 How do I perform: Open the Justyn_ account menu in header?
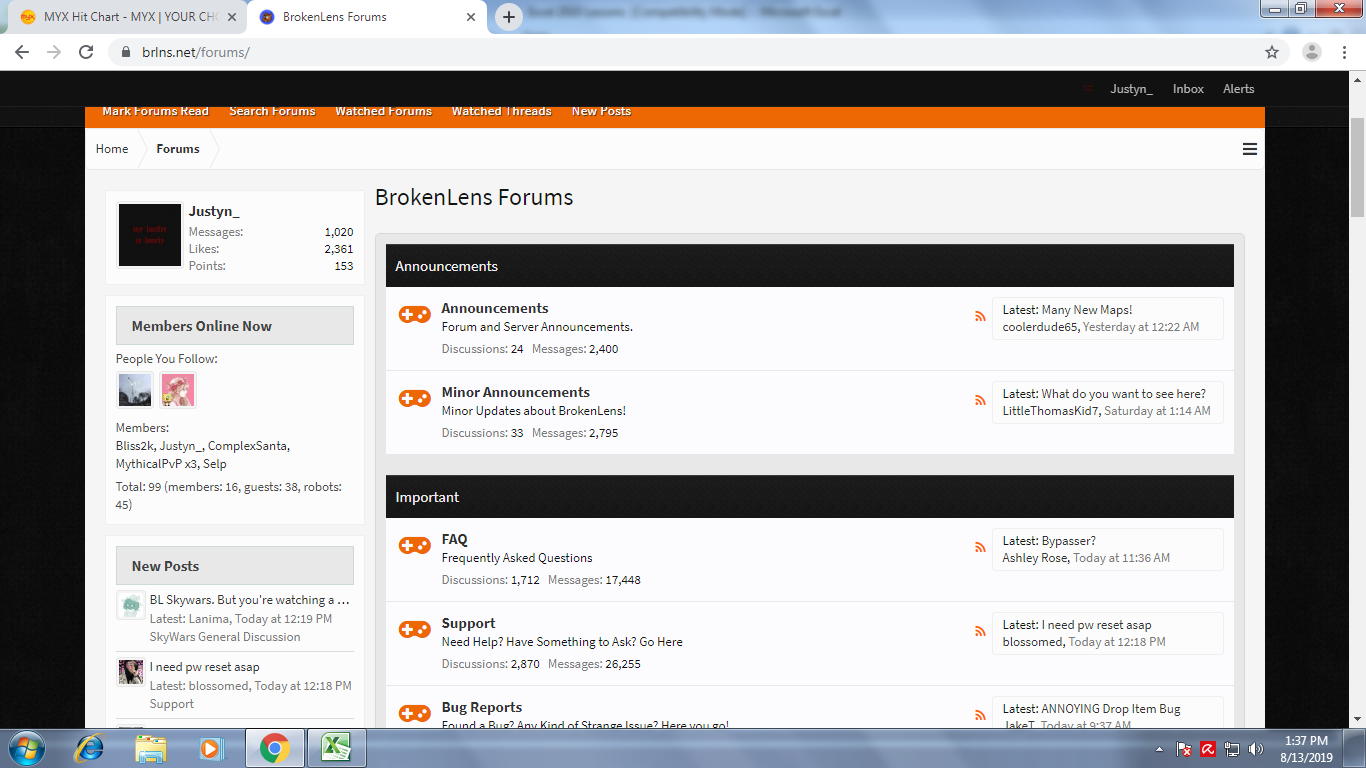click(x=1131, y=89)
